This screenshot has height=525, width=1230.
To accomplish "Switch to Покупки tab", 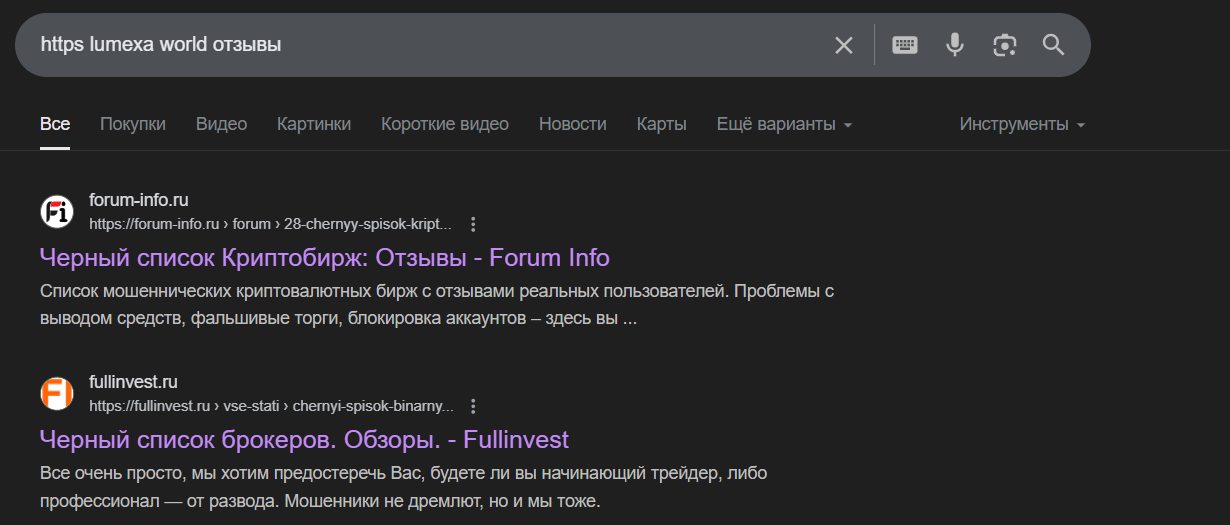I will pos(133,124).
